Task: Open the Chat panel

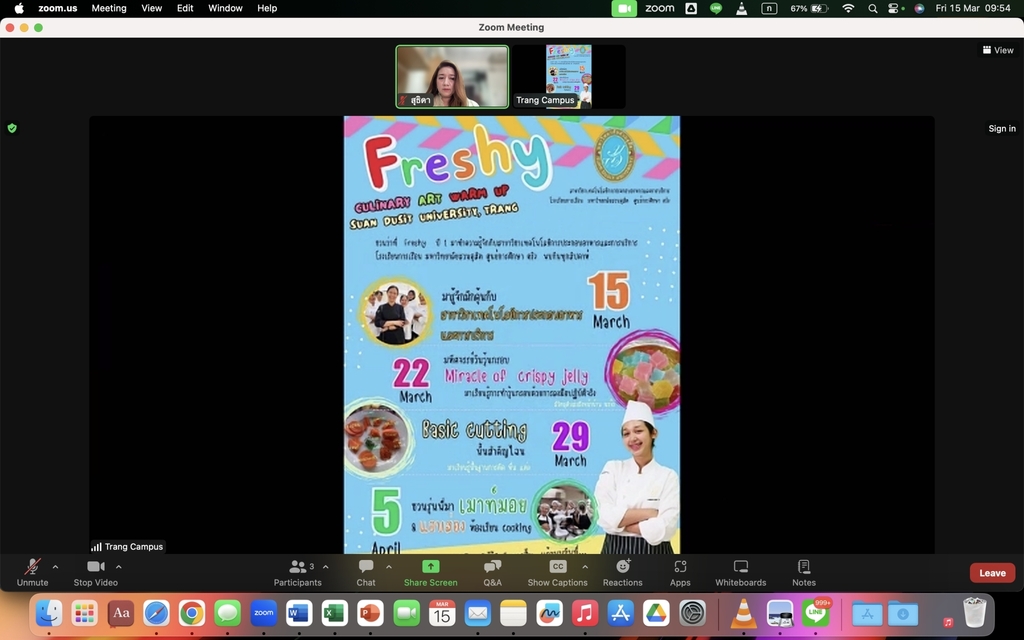Action: click(366, 572)
